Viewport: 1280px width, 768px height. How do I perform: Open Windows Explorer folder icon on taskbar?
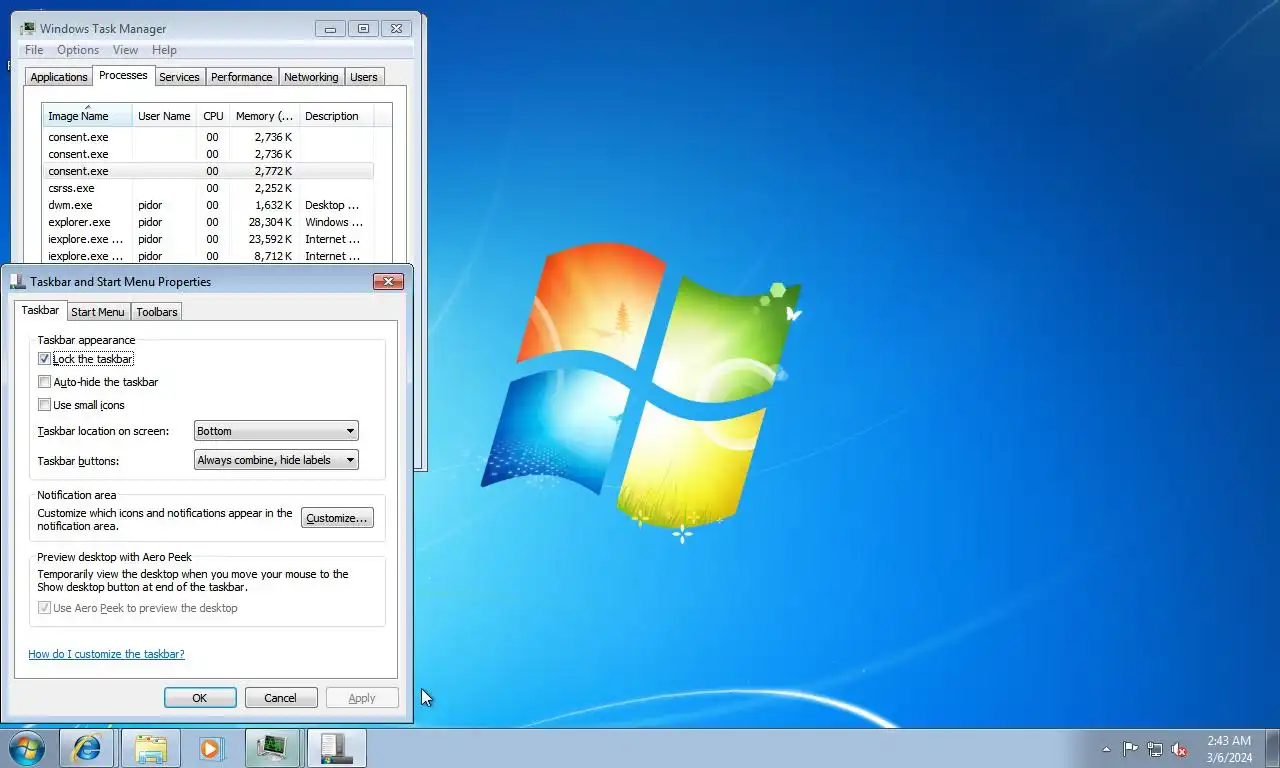(x=151, y=748)
